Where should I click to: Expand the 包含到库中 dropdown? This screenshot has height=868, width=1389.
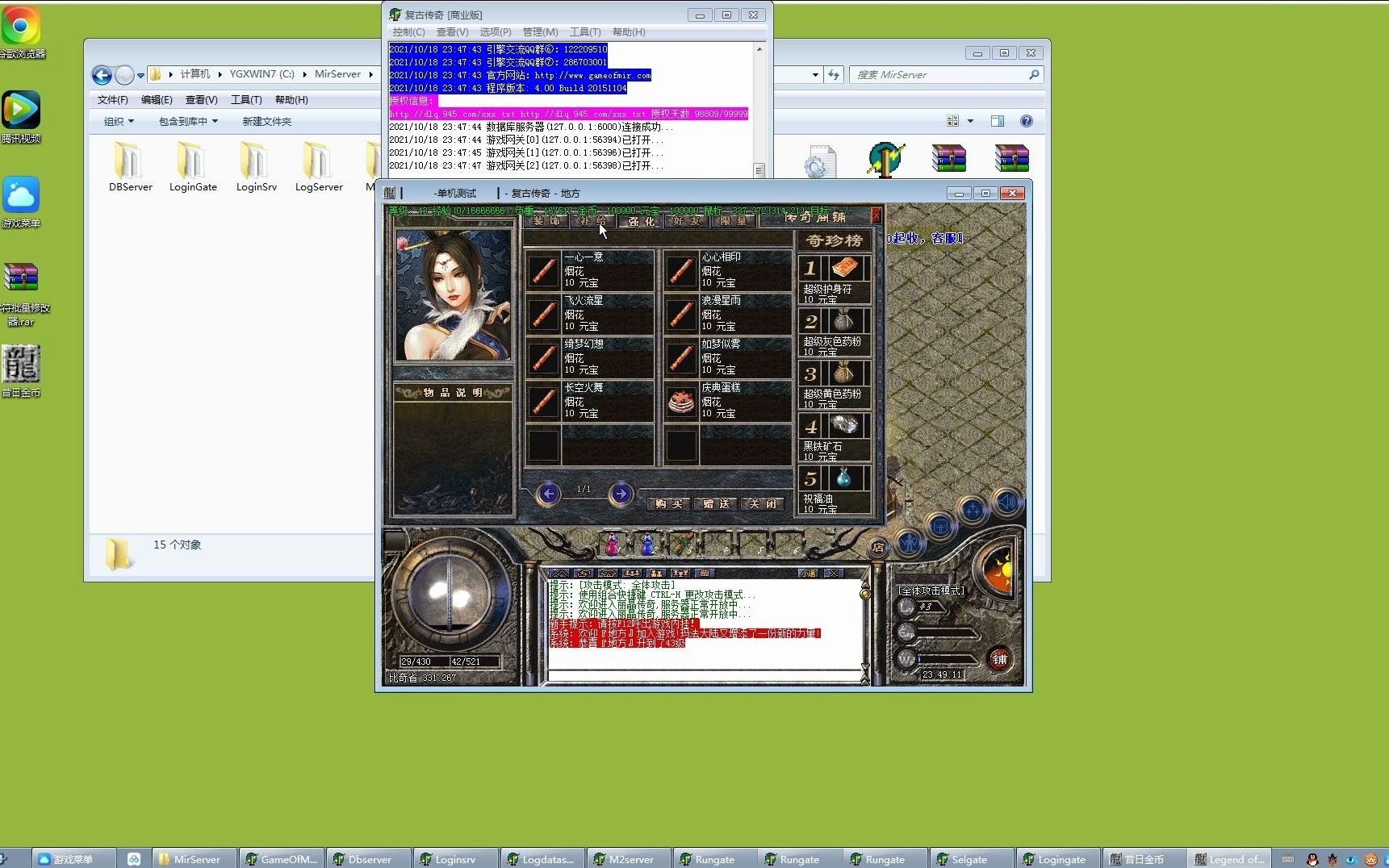(x=188, y=121)
